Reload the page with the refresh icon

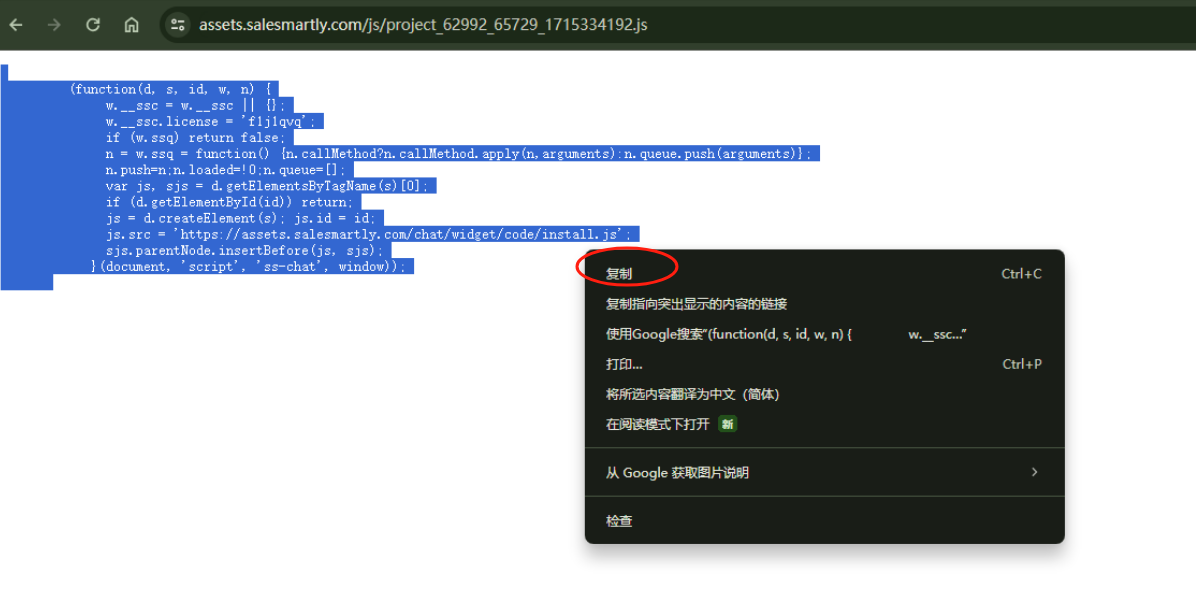93,24
